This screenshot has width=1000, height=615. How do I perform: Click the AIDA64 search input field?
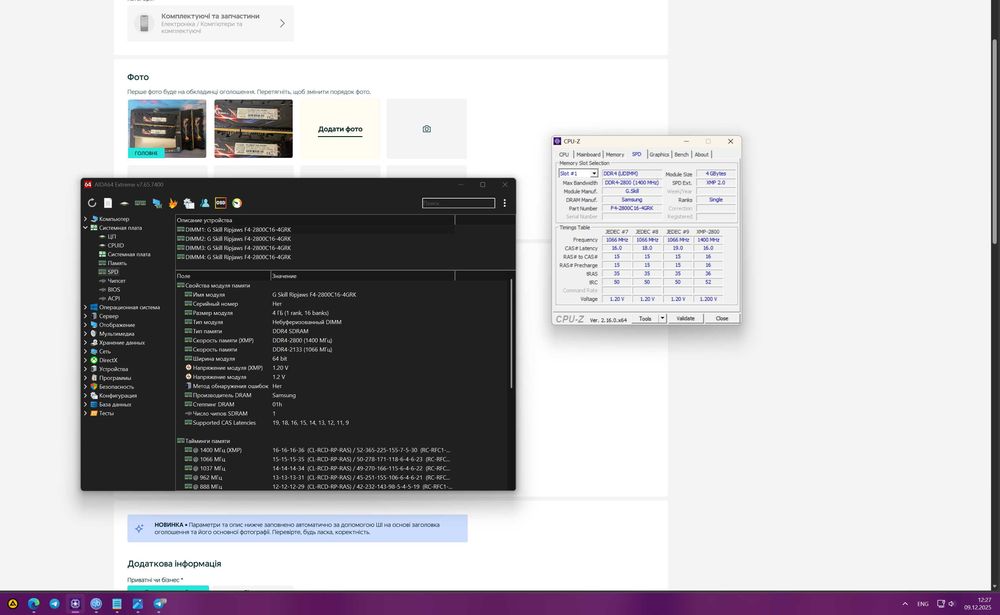coord(458,203)
